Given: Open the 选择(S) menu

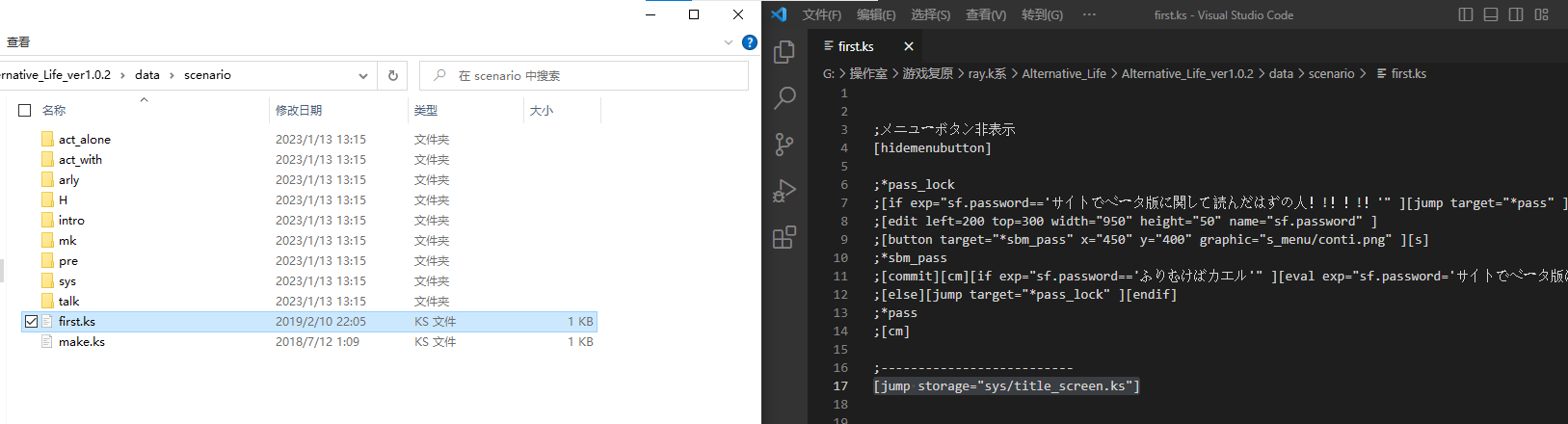Looking at the screenshot, I should pyautogui.click(x=931, y=14).
